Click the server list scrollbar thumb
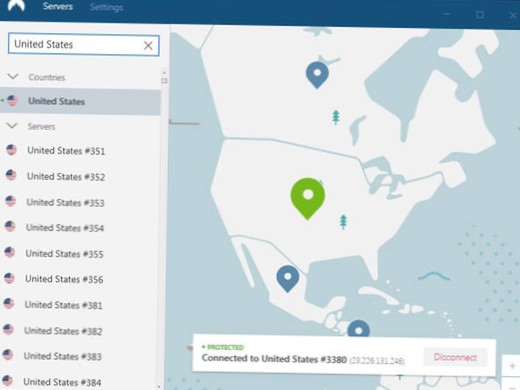Screen dimensions: 520x390 point(164,81)
